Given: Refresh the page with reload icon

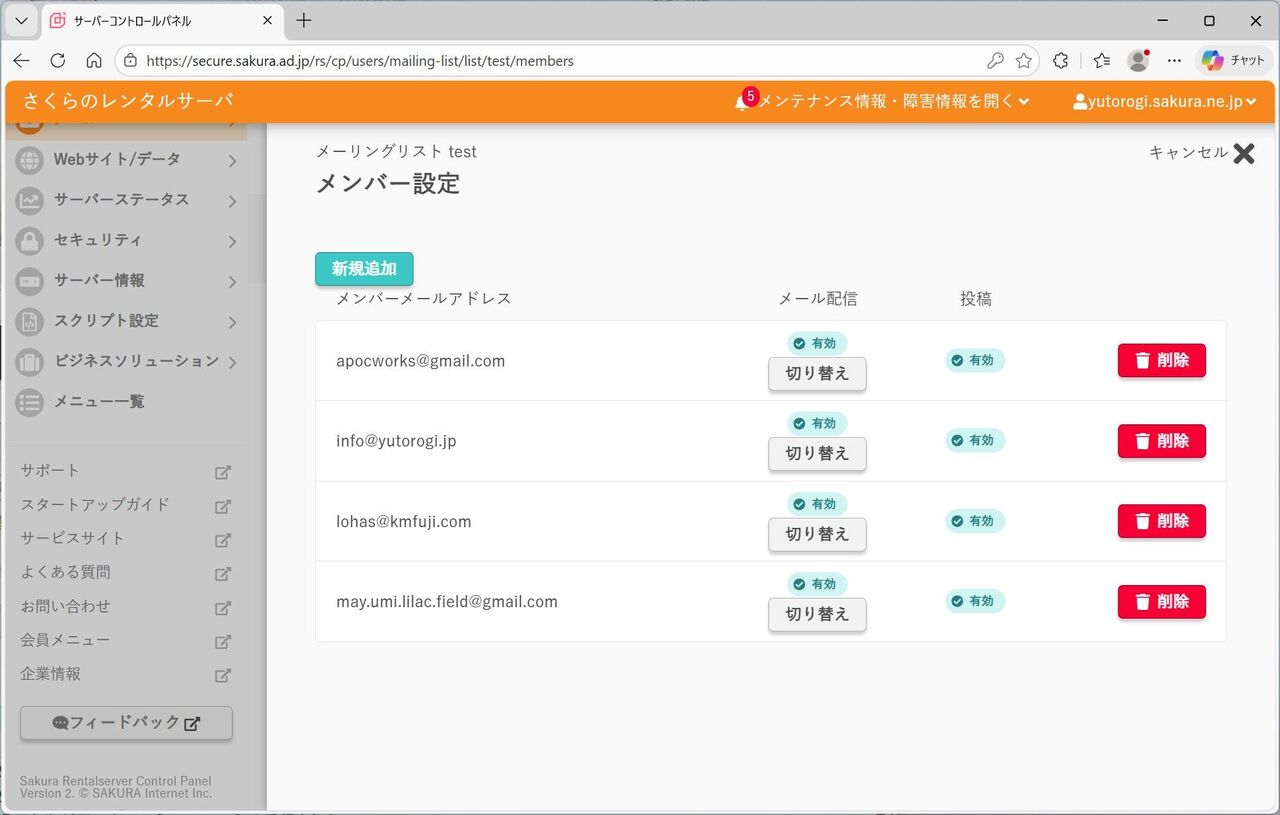Looking at the screenshot, I should (57, 60).
